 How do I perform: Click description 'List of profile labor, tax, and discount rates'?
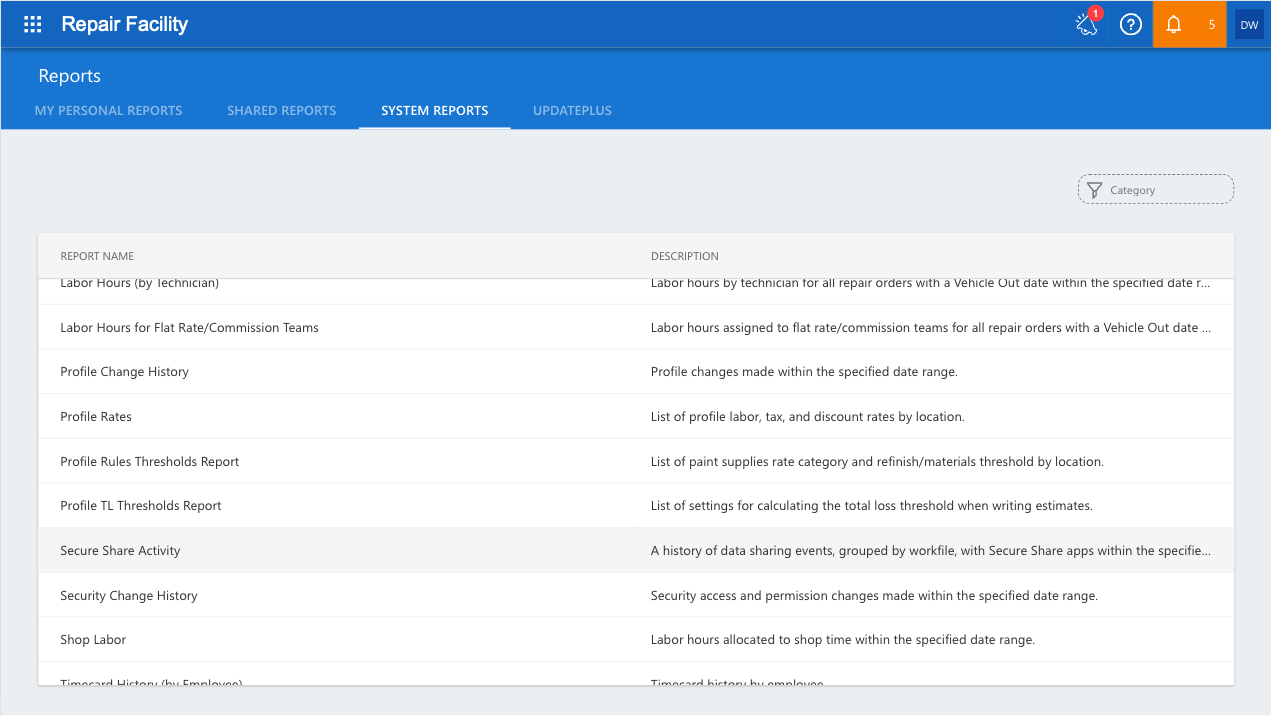pos(808,416)
